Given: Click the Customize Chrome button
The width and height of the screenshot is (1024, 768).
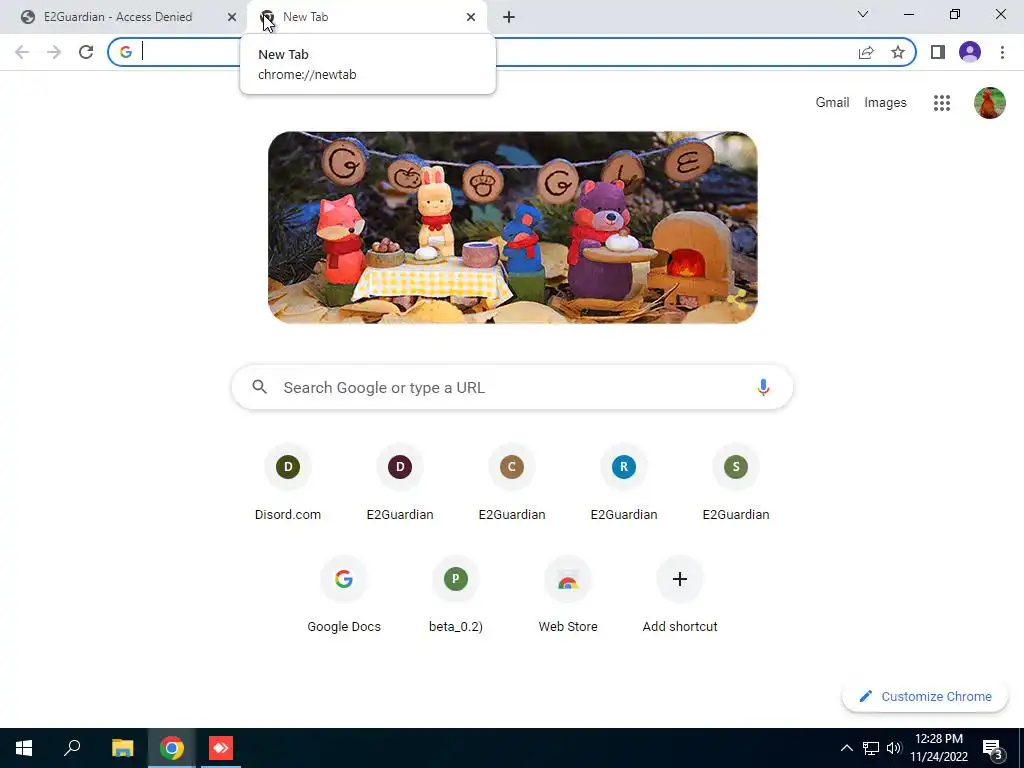Looking at the screenshot, I should pos(925,696).
